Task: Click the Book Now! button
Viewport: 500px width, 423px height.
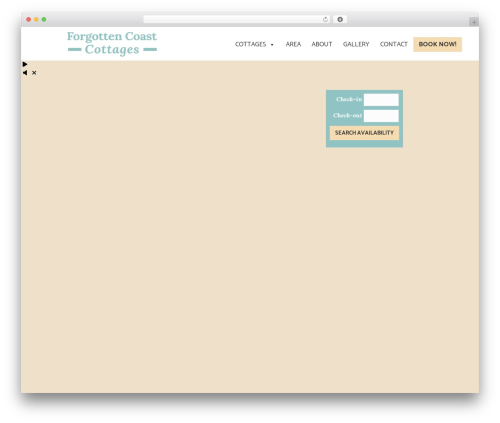Action: (x=437, y=44)
